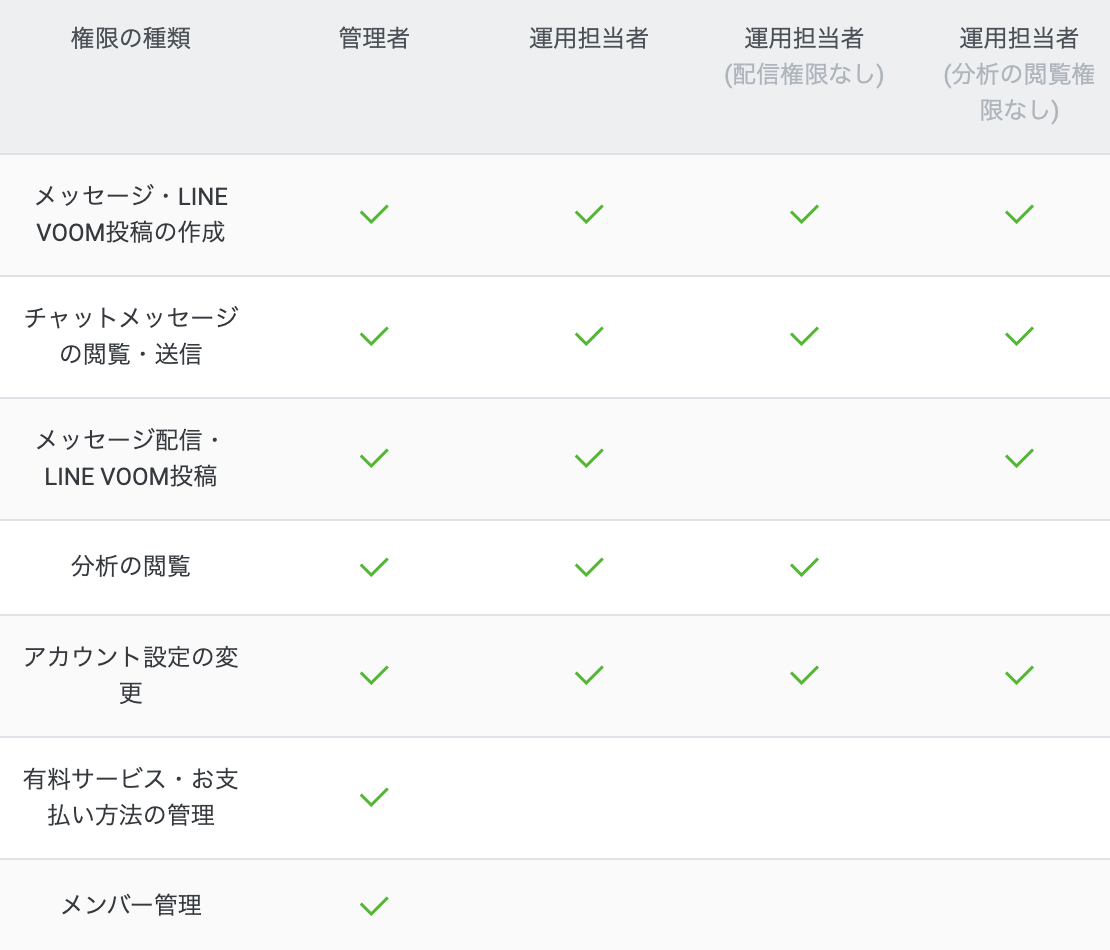Click 運用担当者 checkmark in 分析の閲覧 row
Screen dimensions: 1110x950
(589, 567)
